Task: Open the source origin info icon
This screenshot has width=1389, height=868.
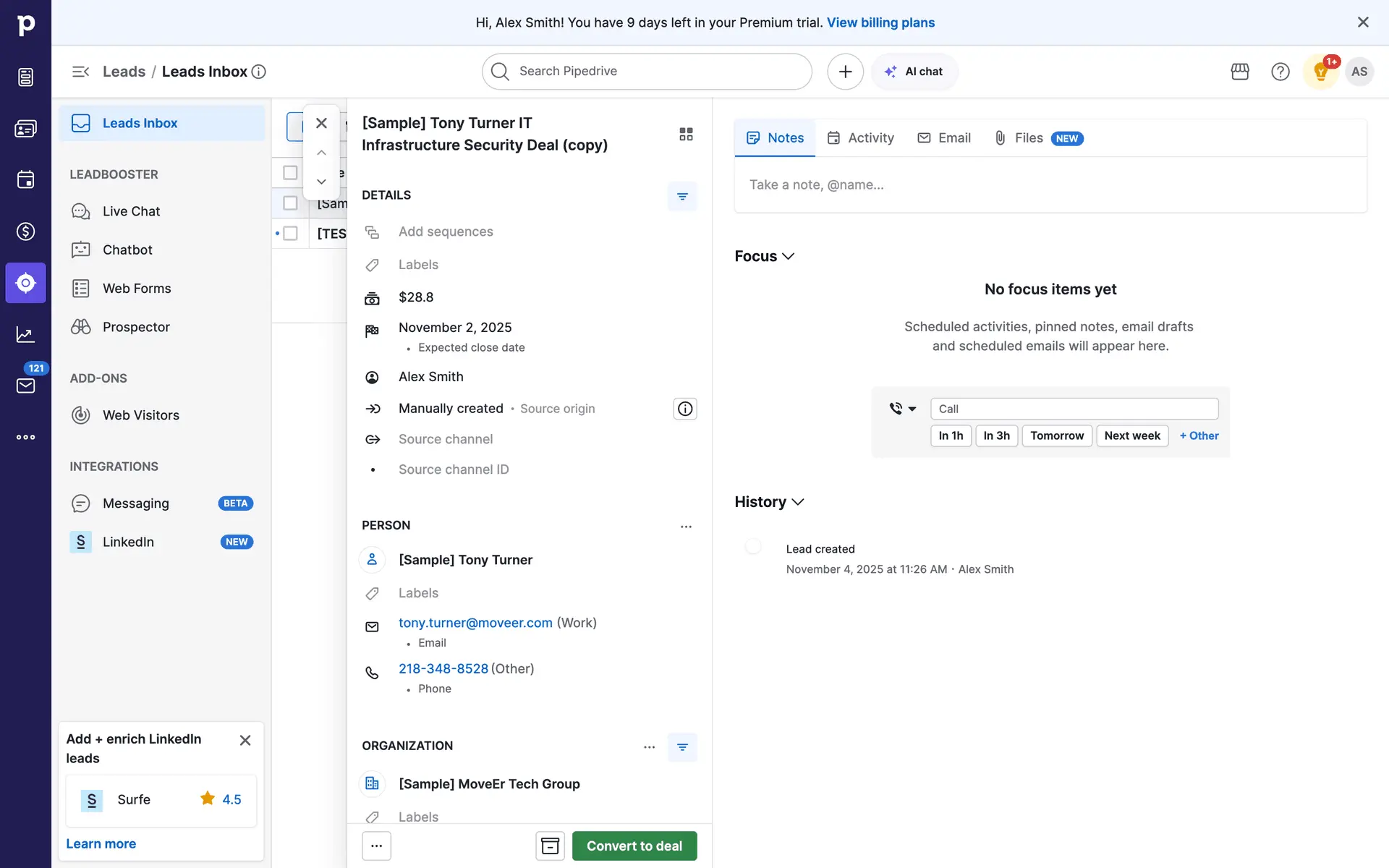Action: click(x=684, y=409)
